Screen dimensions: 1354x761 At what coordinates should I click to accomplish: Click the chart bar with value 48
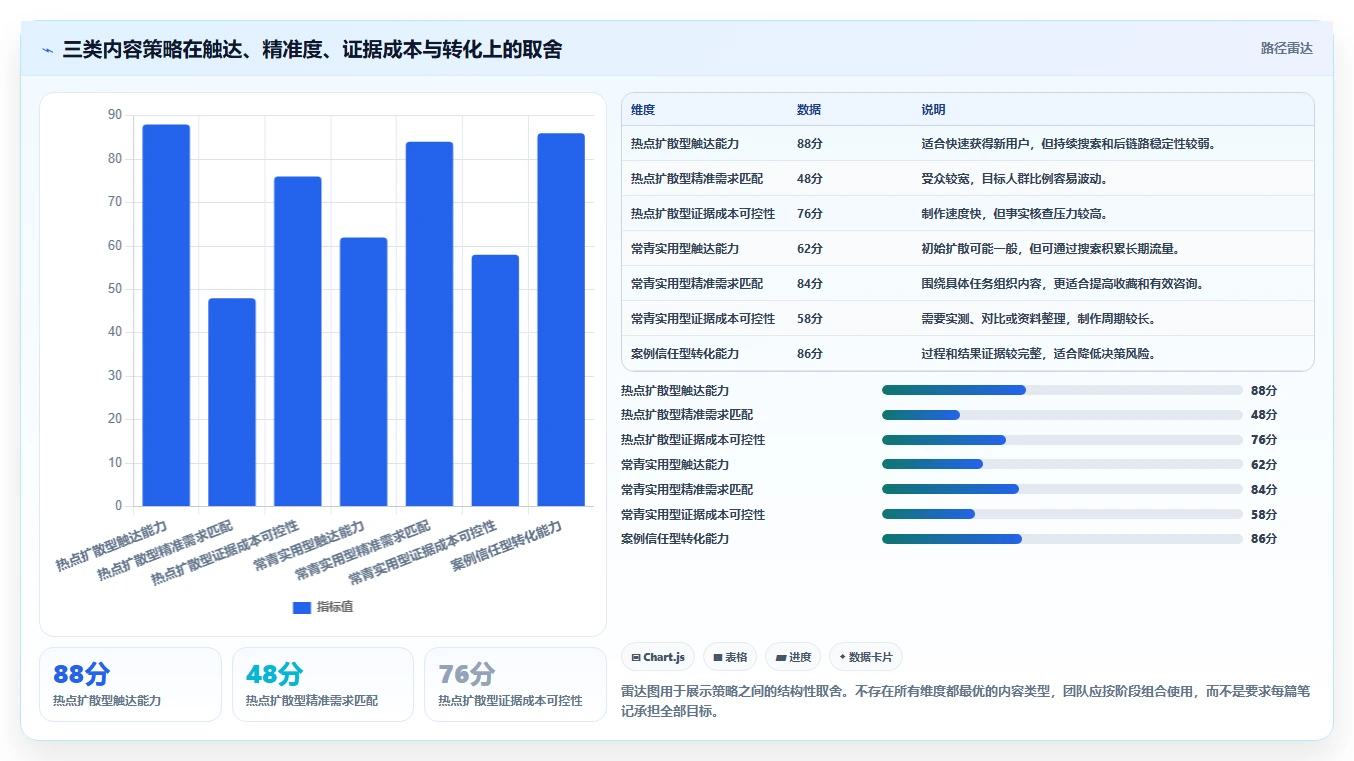click(x=232, y=402)
